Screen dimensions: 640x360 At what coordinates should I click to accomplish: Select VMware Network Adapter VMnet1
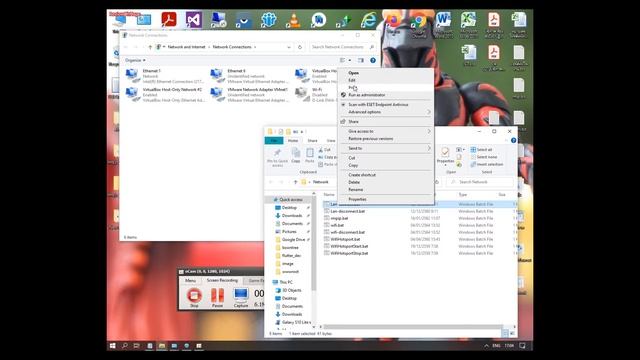coord(249,95)
